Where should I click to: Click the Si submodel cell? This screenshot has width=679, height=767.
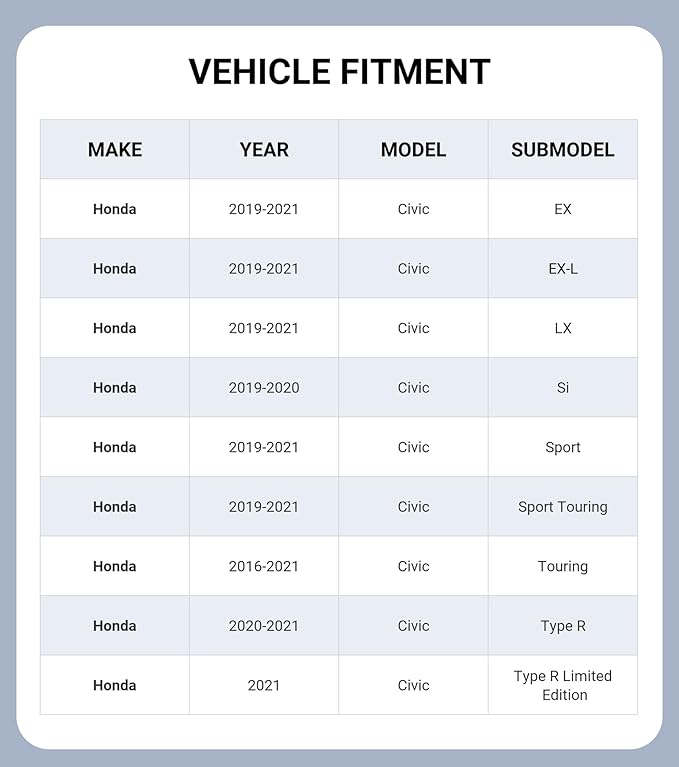(x=563, y=387)
